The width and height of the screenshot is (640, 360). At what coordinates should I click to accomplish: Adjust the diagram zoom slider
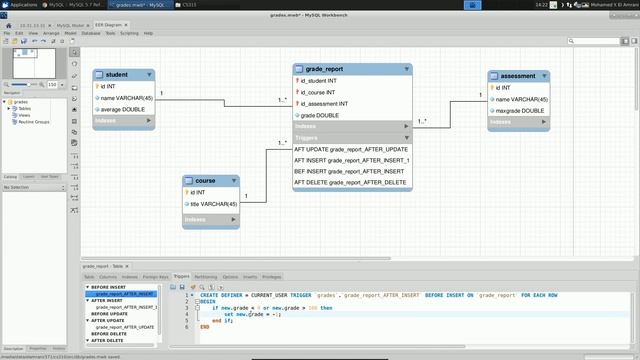(24, 84)
